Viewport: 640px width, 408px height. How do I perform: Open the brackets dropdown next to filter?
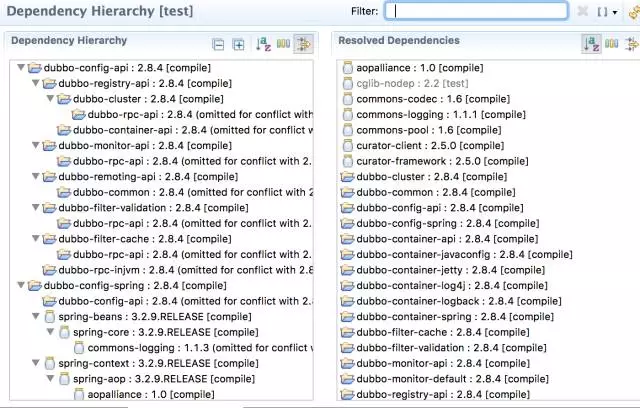coord(606,11)
